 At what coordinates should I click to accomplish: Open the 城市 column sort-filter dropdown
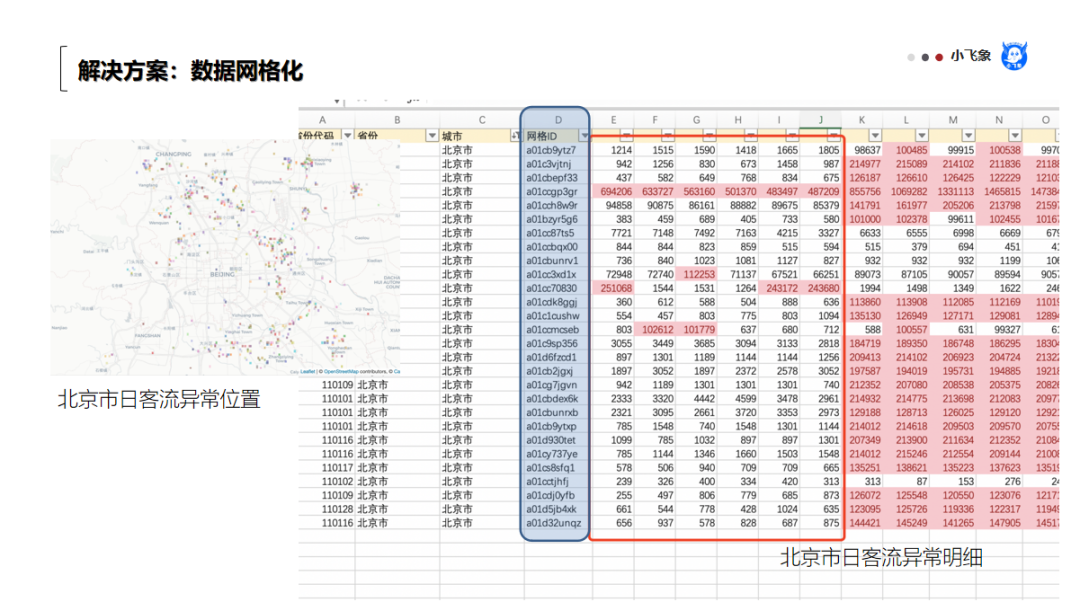pyautogui.click(x=515, y=136)
